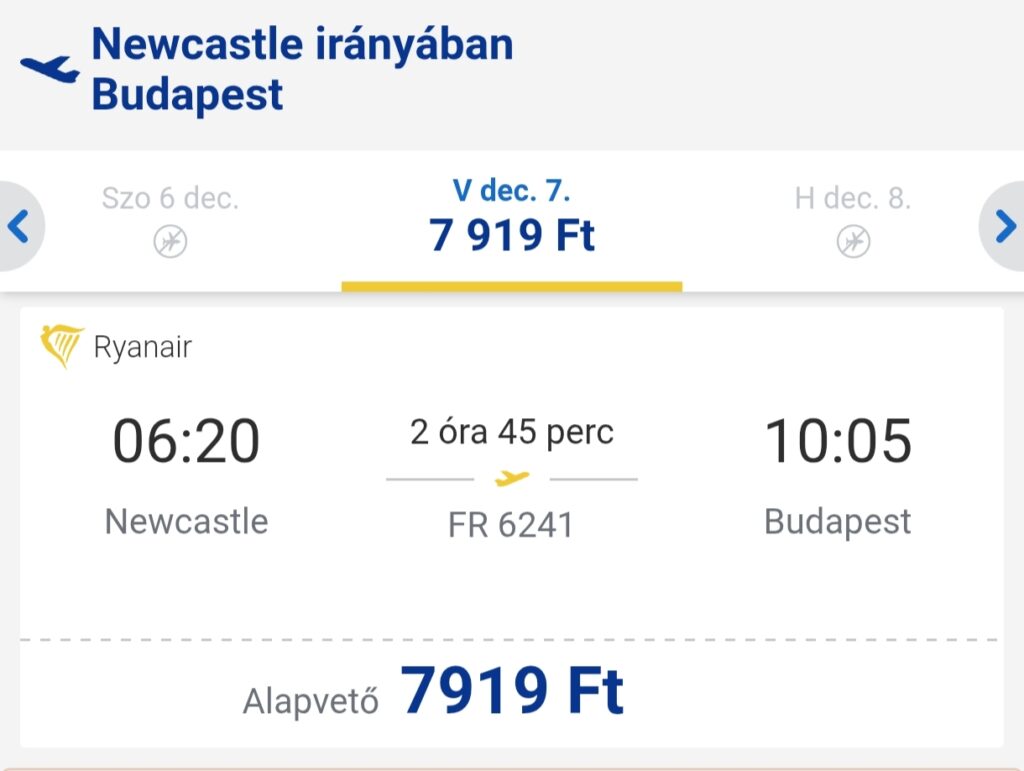1024x771 pixels.
Task: Click the blue airplane icon beside the route title
Action: (49, 69)
